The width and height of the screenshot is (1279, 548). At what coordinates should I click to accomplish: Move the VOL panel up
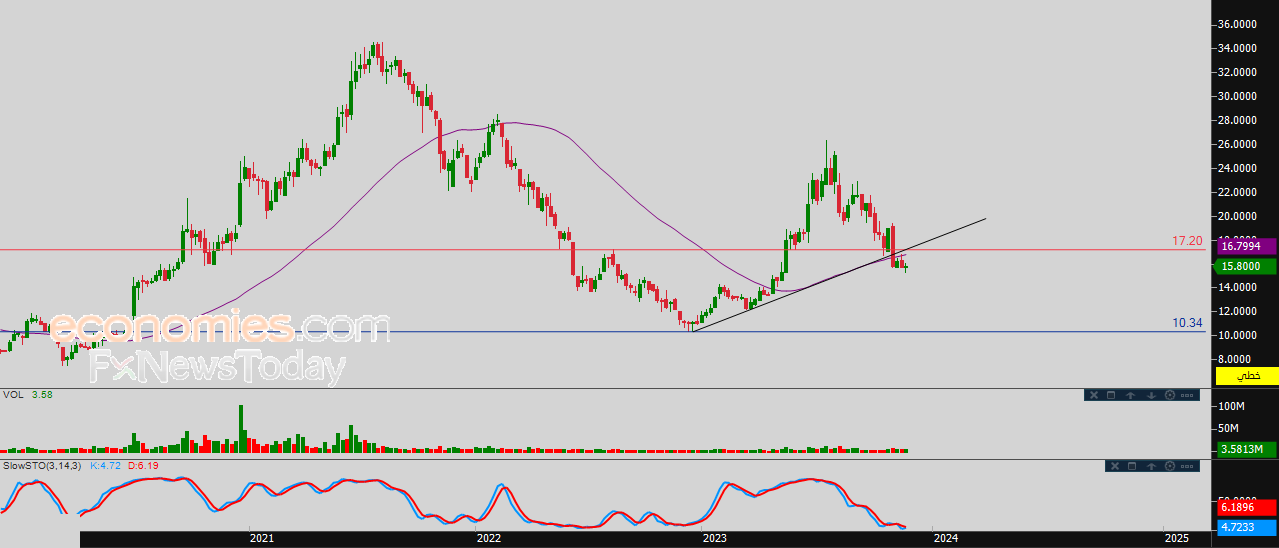coord(1130,395)
